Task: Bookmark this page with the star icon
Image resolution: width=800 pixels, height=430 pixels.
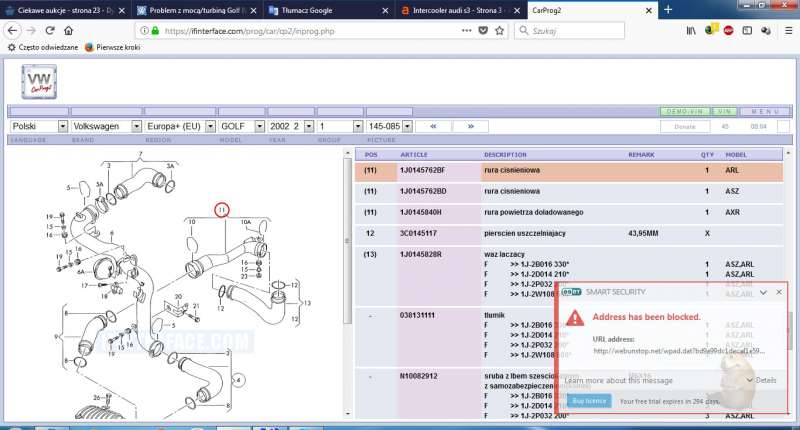Action: pos(499,31)
